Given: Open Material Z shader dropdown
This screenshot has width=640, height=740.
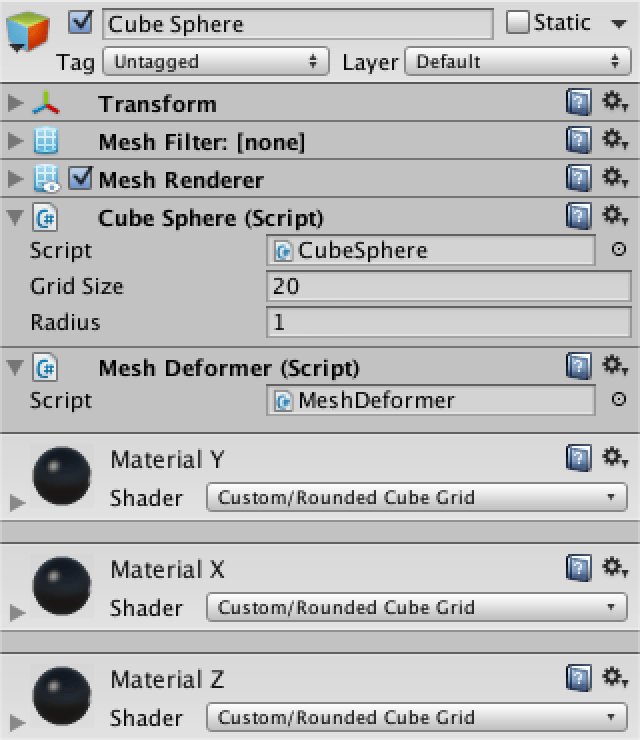Looking at the screenshot, I should tap(417, 717).
